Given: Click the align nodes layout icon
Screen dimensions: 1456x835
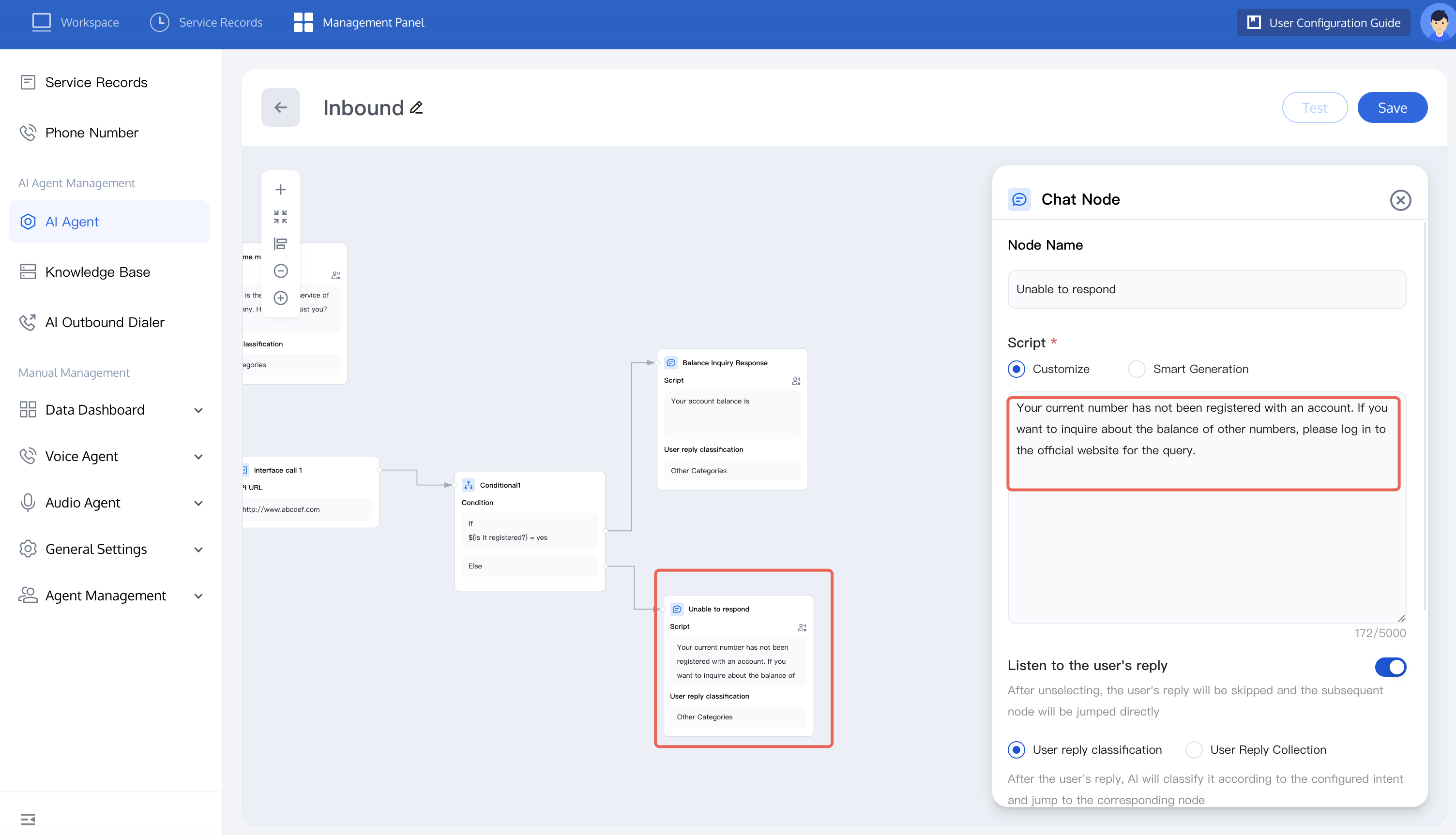Looking at the screenshot, I should click(x=281, y=244).
